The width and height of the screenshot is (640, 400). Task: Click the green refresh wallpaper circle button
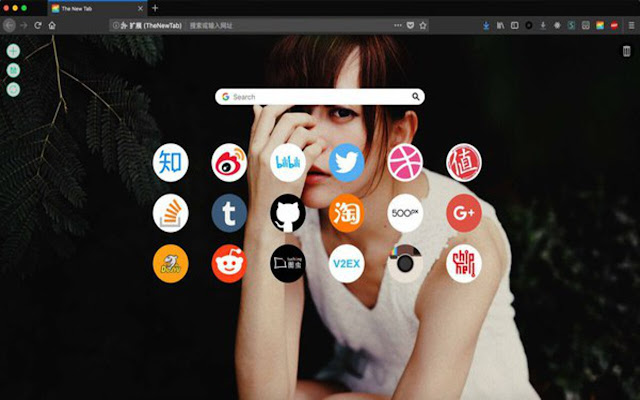(13, 89)
